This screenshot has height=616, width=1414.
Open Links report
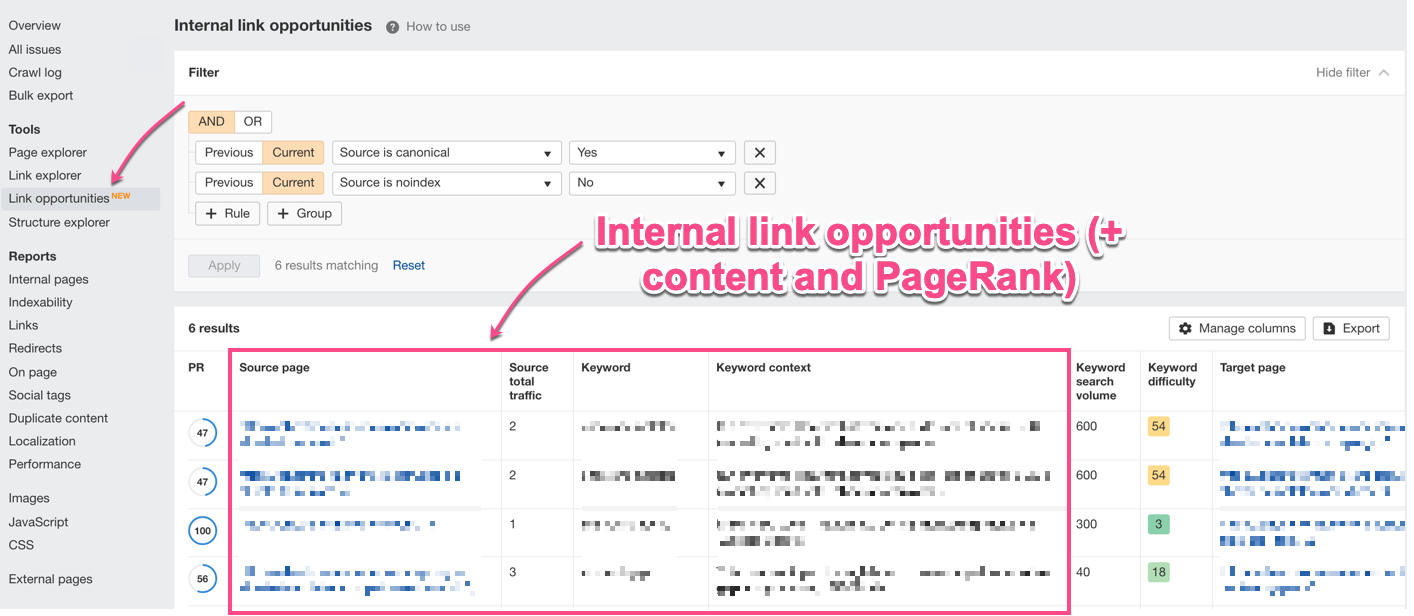[x=23, y=326]
